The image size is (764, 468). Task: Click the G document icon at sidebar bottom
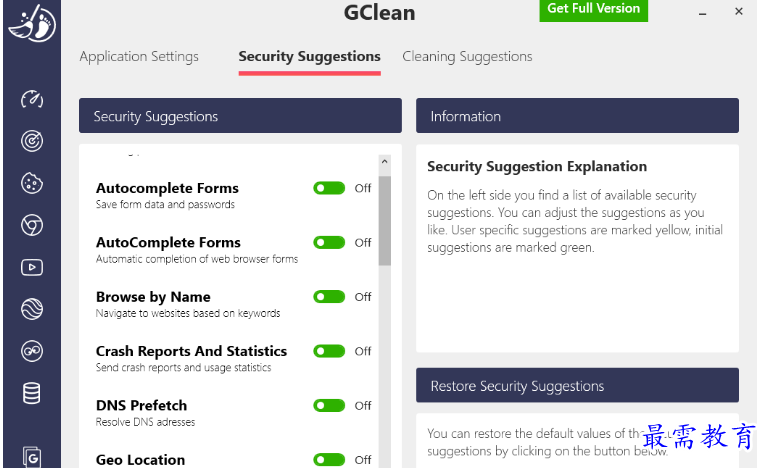(32, 457)
